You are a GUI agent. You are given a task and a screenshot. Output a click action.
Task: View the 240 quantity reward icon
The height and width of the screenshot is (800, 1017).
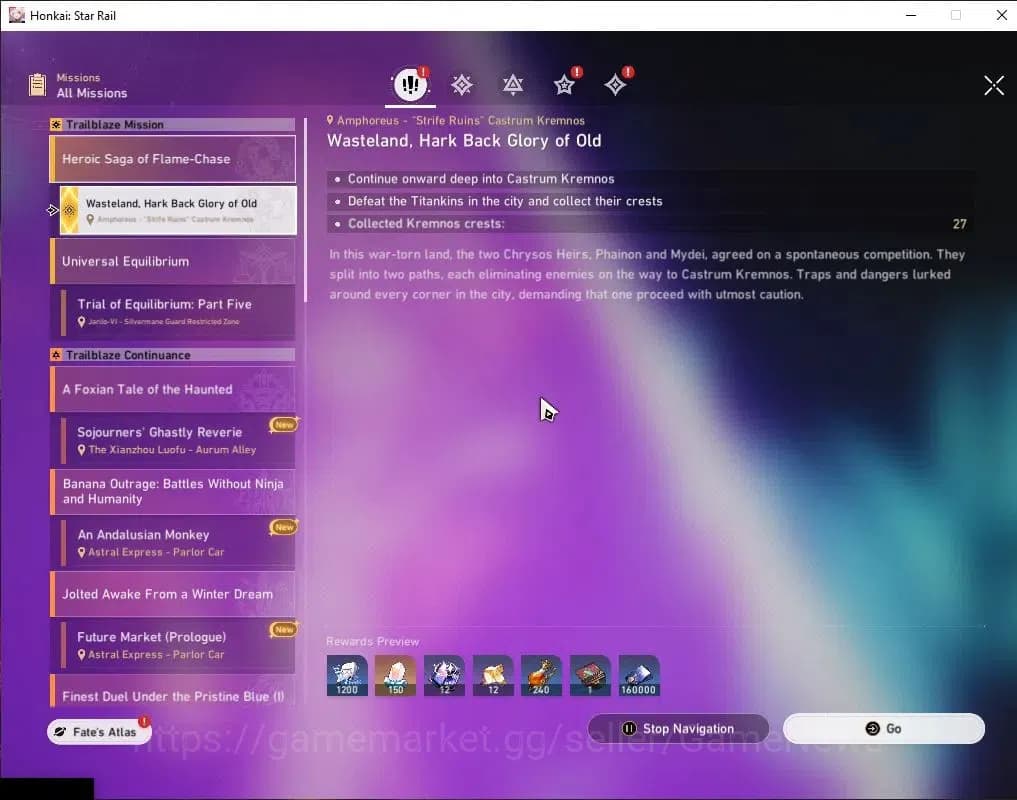click(x=542, y=675)
